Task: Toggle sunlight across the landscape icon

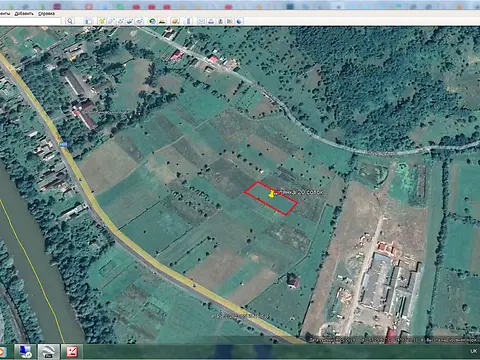Action: point(162,21)
